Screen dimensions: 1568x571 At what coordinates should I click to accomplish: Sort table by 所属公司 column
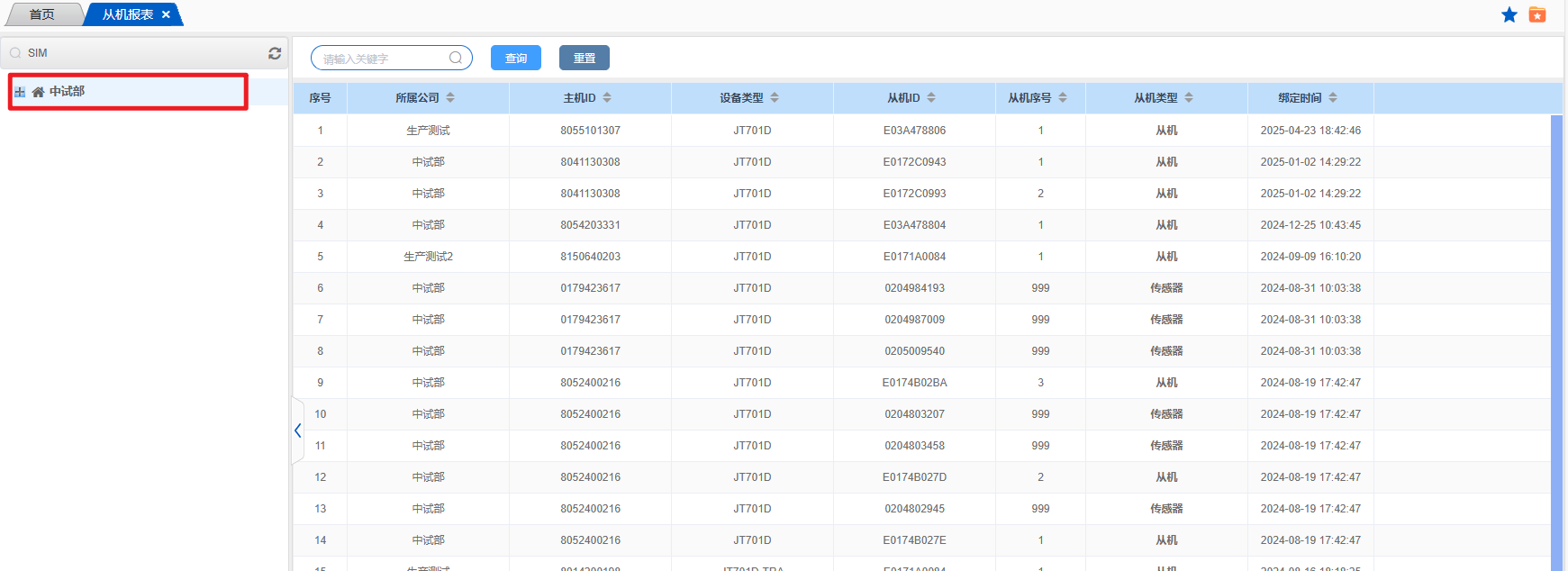450,97
